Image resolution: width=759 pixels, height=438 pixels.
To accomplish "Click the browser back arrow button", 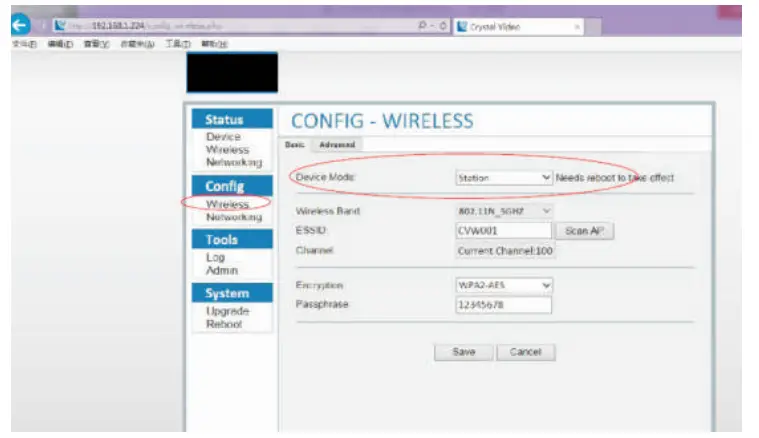I will [21, 25].
